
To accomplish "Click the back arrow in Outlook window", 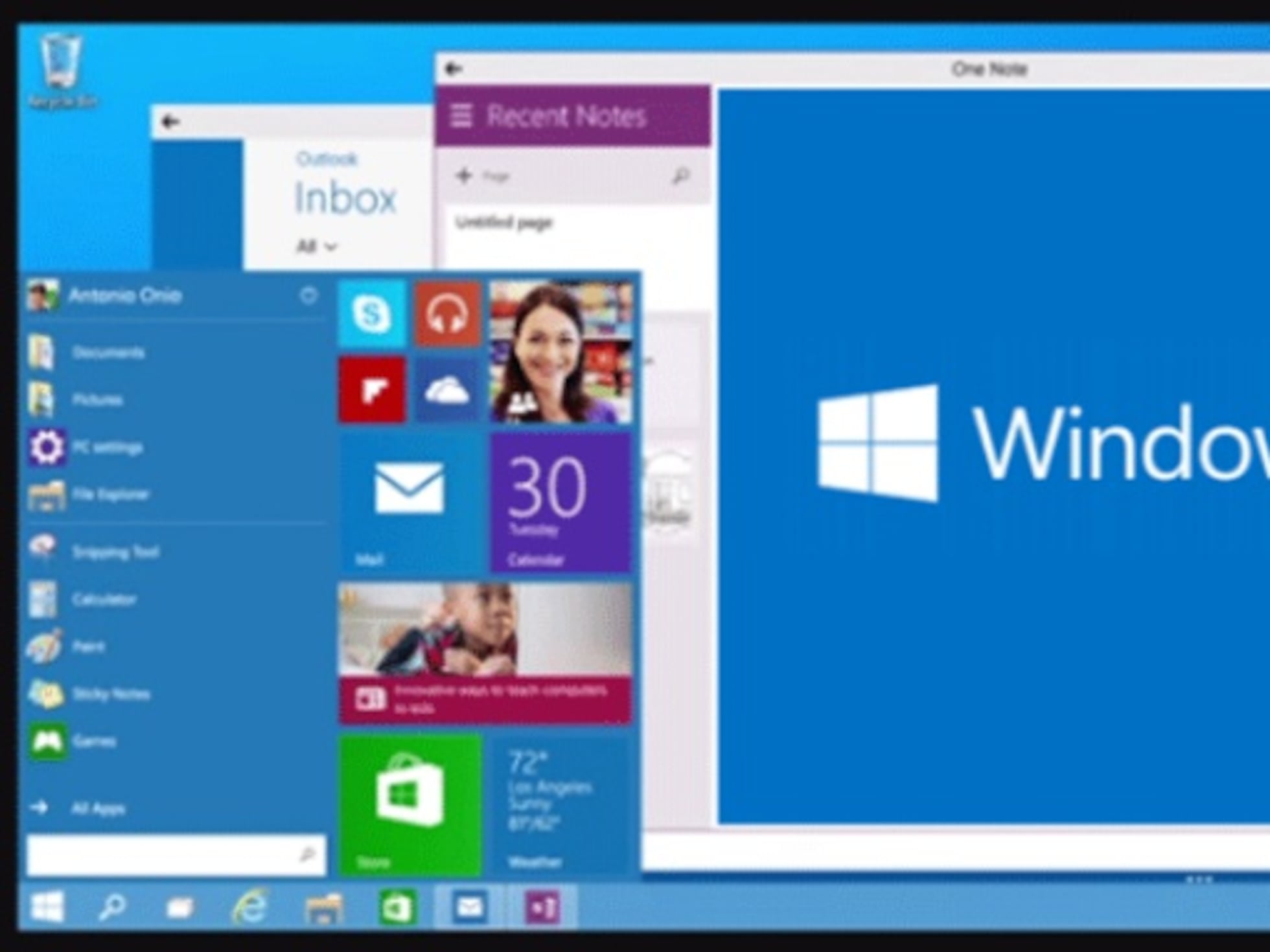I will [170, 122].
